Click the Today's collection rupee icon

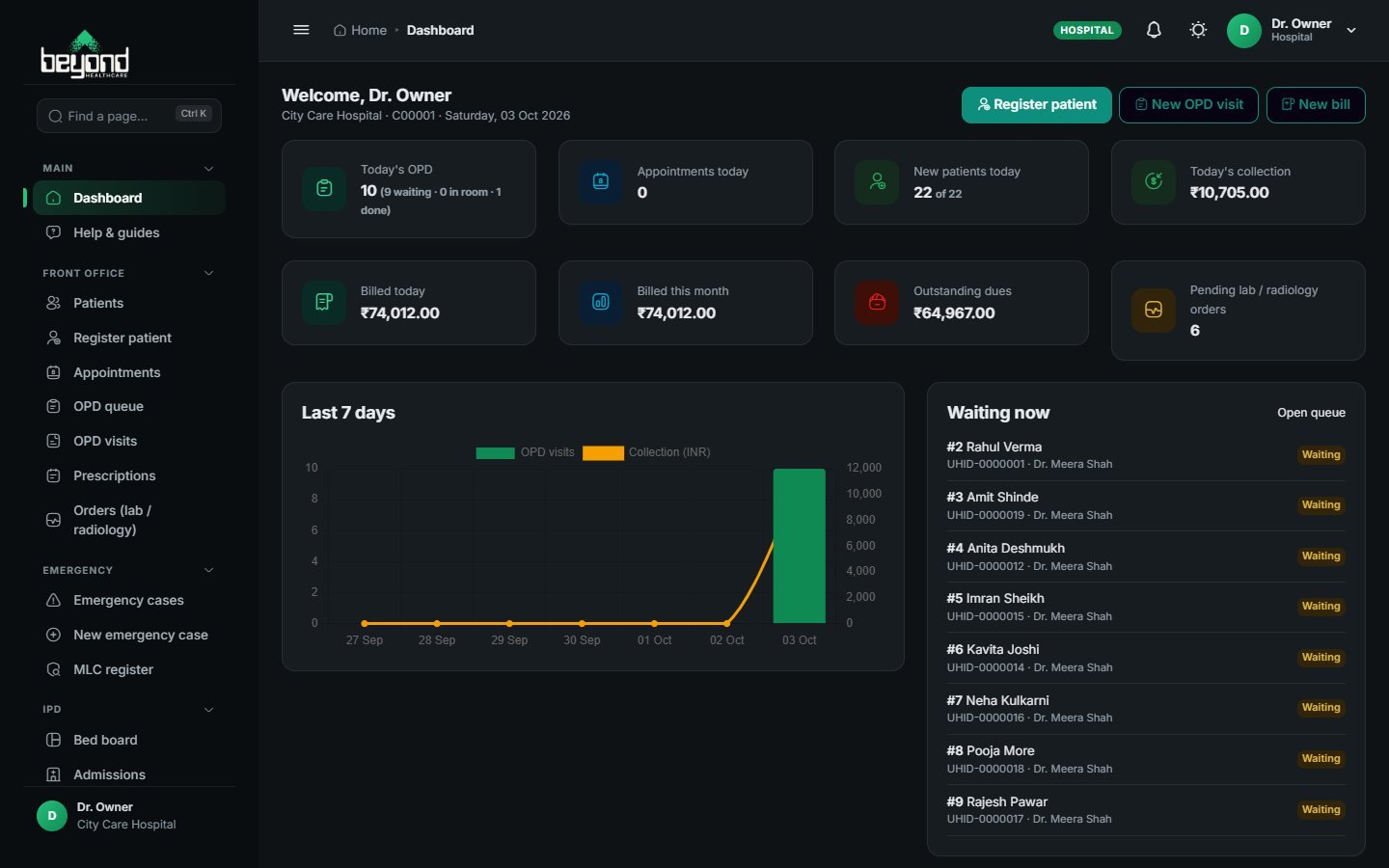[1154, 181]
